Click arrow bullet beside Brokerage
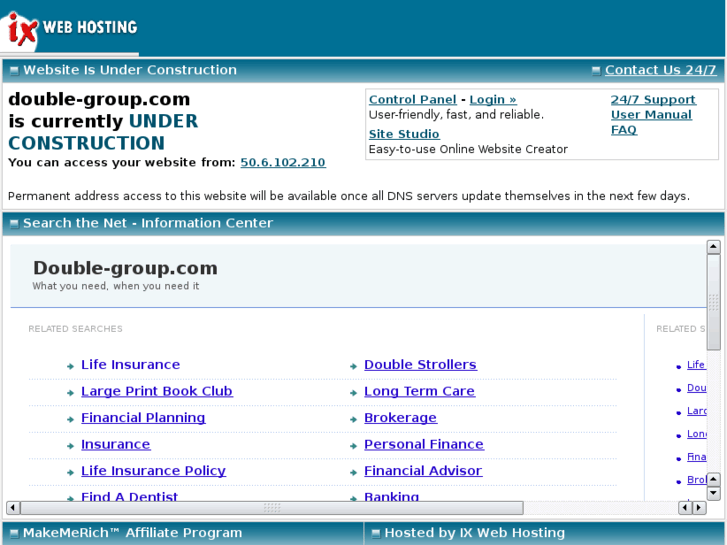 (353, 419)
